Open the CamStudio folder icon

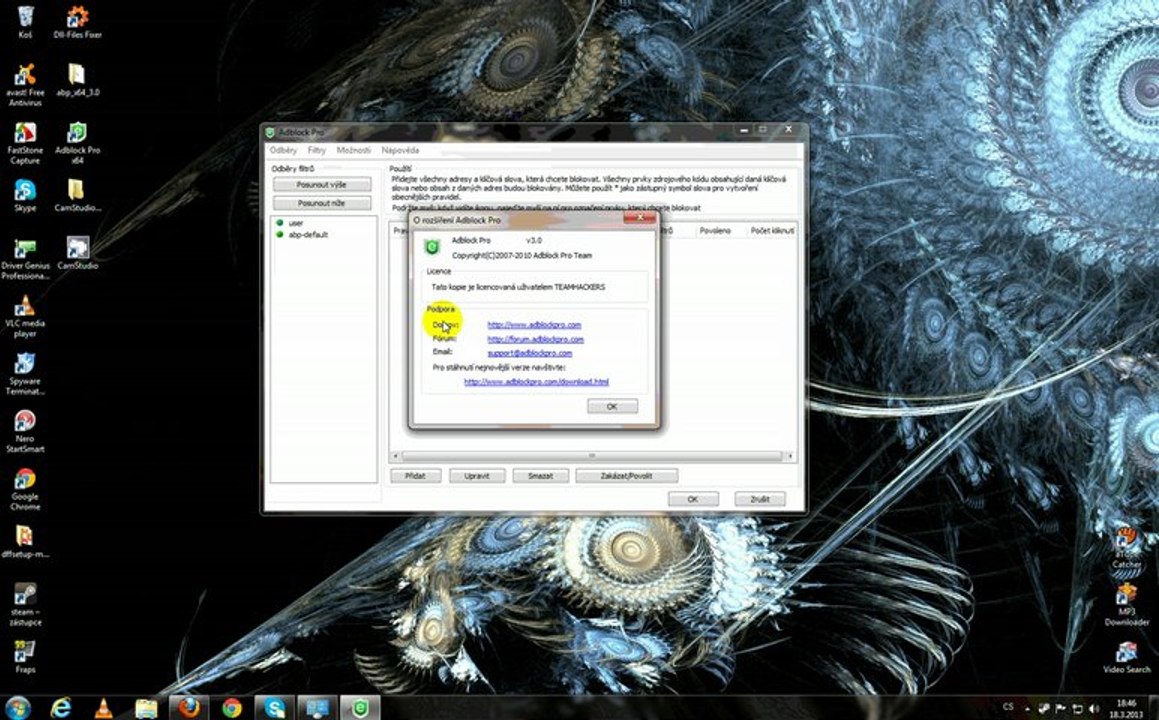(x=78, y=195)
